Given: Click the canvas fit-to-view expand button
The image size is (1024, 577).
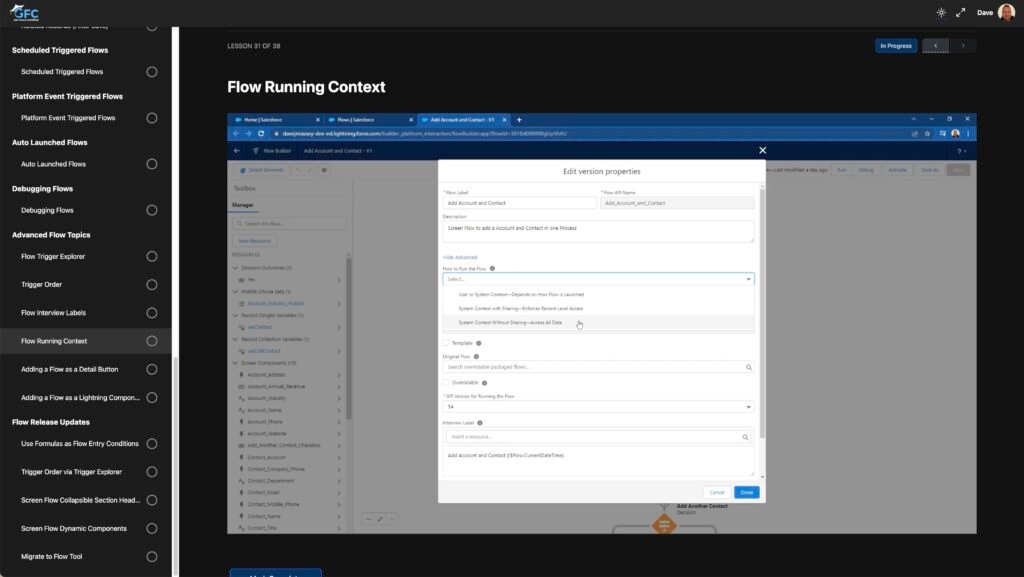Looking at the screenshot, I should click(x=380, y=520).
